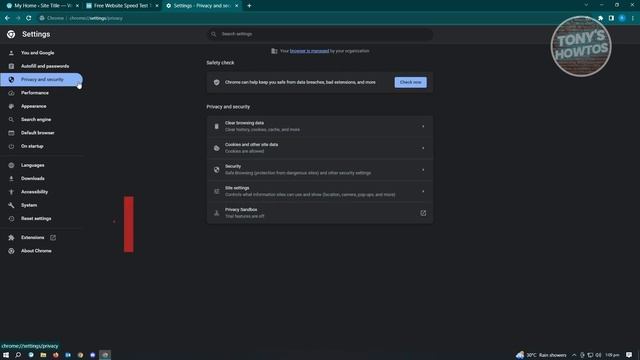The width and height of the screenshot is (640, 360).
Task: Open the volume control in system tray
Action: click(598, 355)
